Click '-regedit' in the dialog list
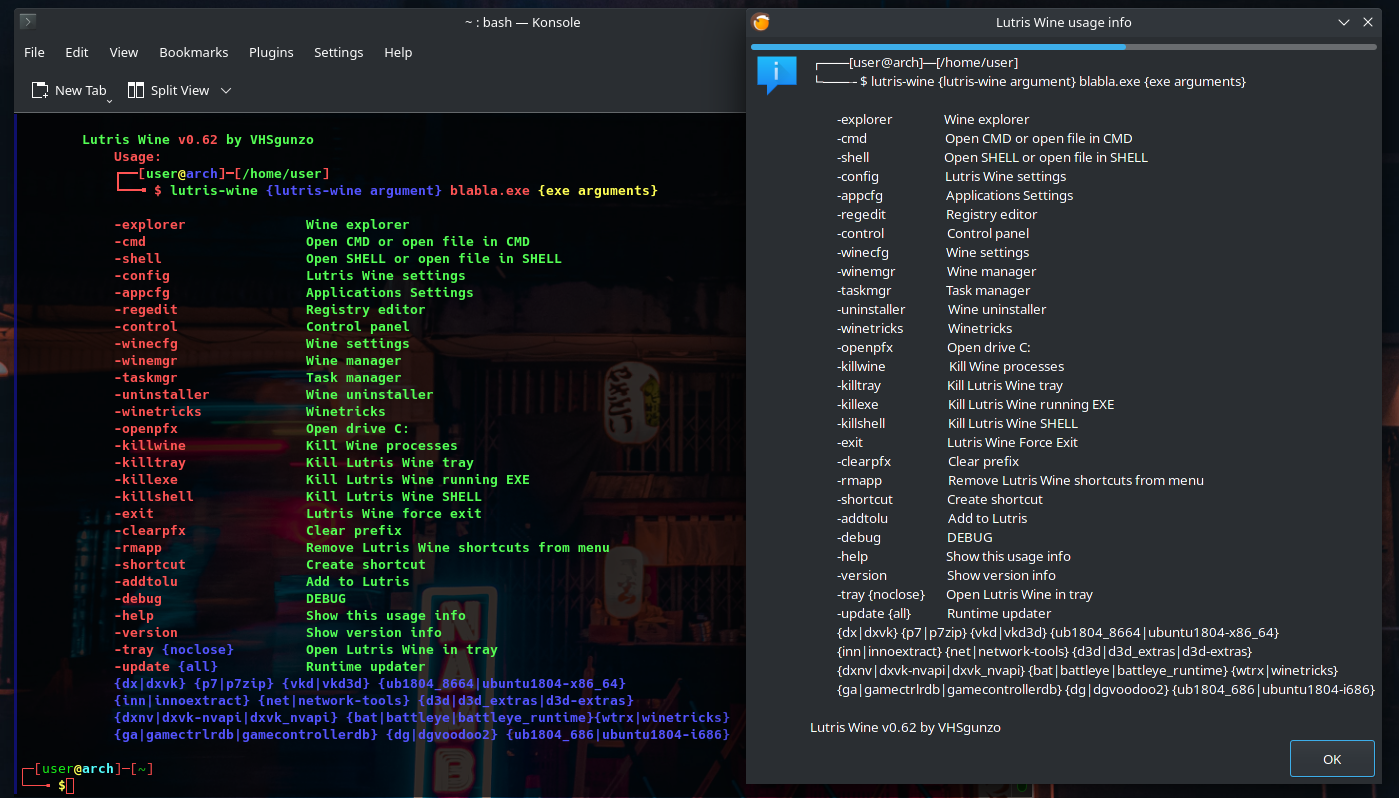Screen dimensions: 1399x798 861,214
